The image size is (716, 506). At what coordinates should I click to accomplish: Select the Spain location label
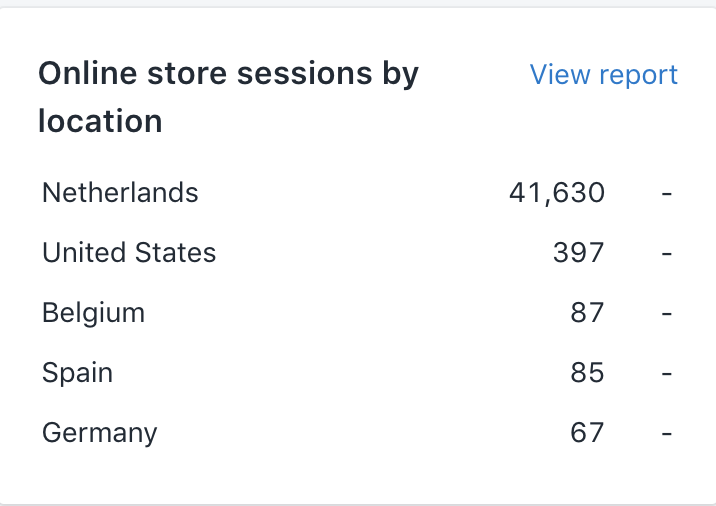point(78,373)
